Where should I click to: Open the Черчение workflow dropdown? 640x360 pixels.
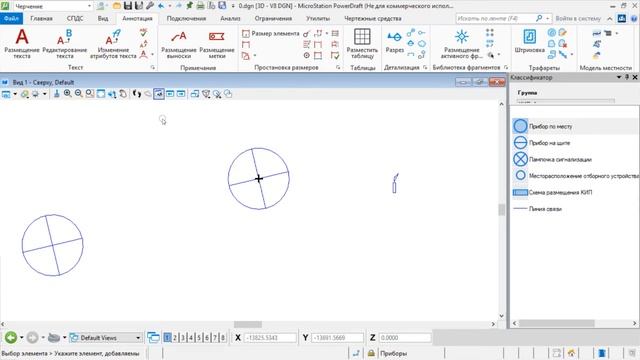[x=89, y=6]
